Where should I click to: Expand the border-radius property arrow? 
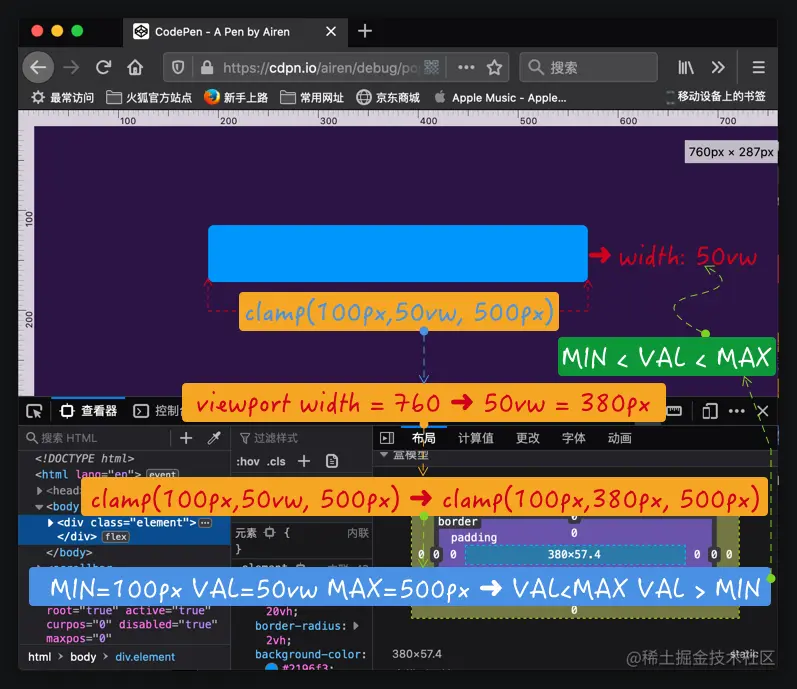356,625
